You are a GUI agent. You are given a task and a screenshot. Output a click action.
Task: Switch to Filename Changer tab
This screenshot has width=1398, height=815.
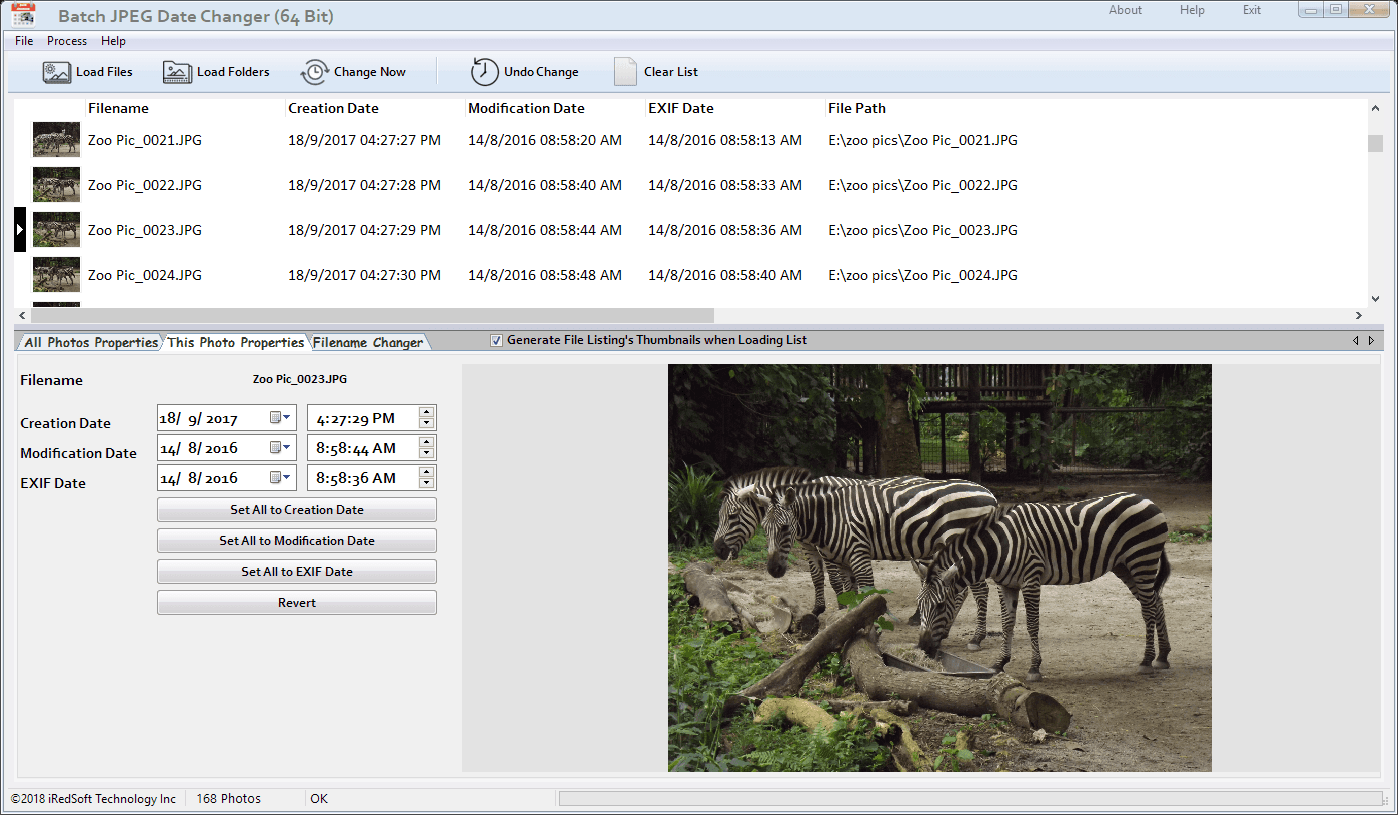pos(368,342)
